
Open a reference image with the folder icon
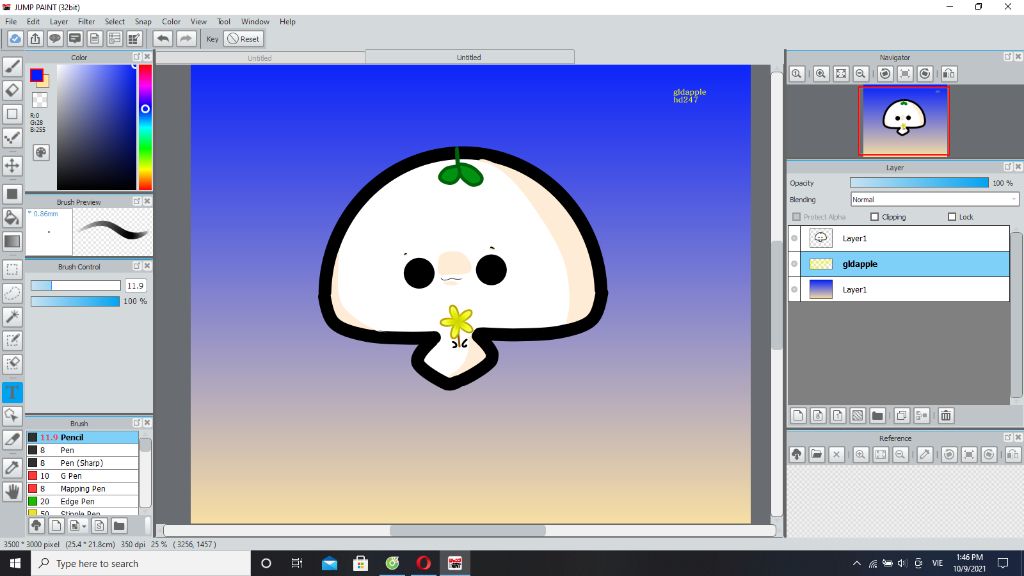click(816, 455)
